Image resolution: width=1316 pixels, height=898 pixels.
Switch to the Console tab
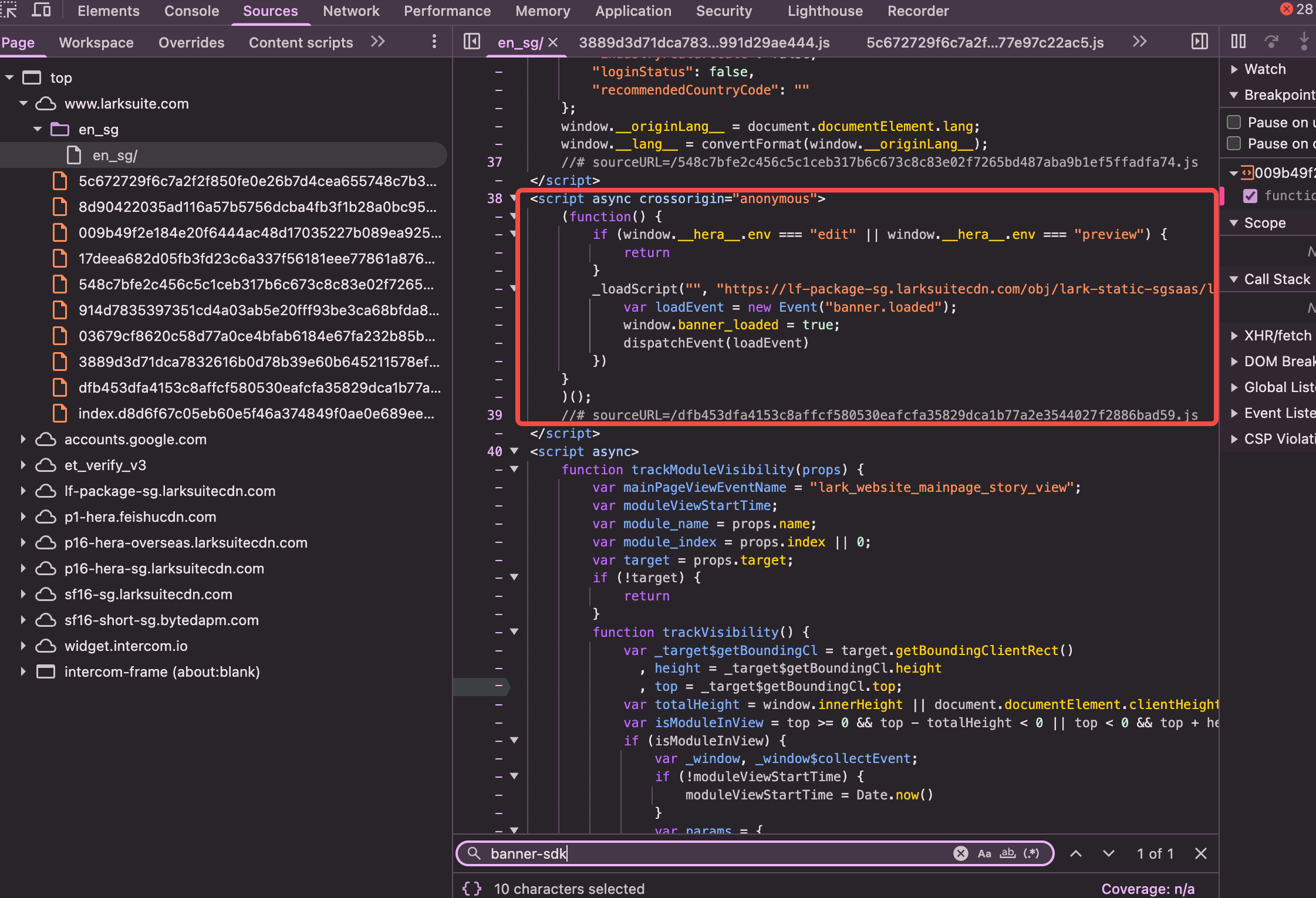[x=191, y=11]
